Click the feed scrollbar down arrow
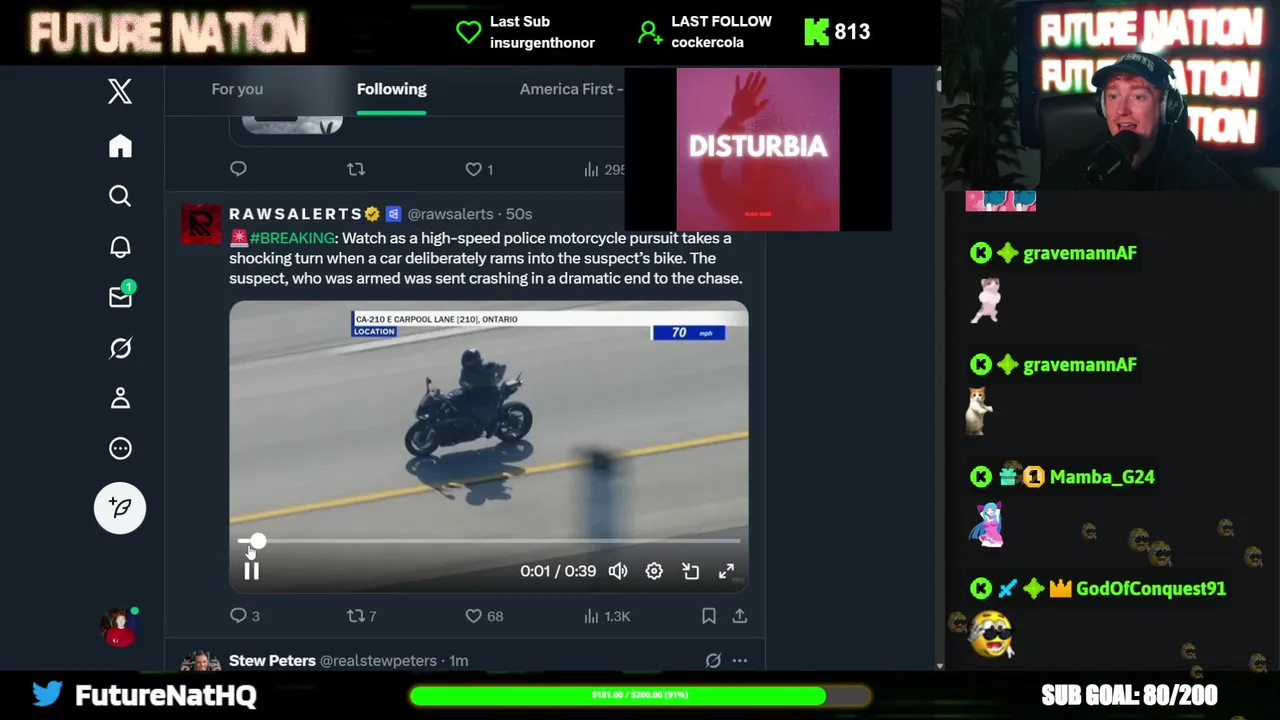 point(938,666)
